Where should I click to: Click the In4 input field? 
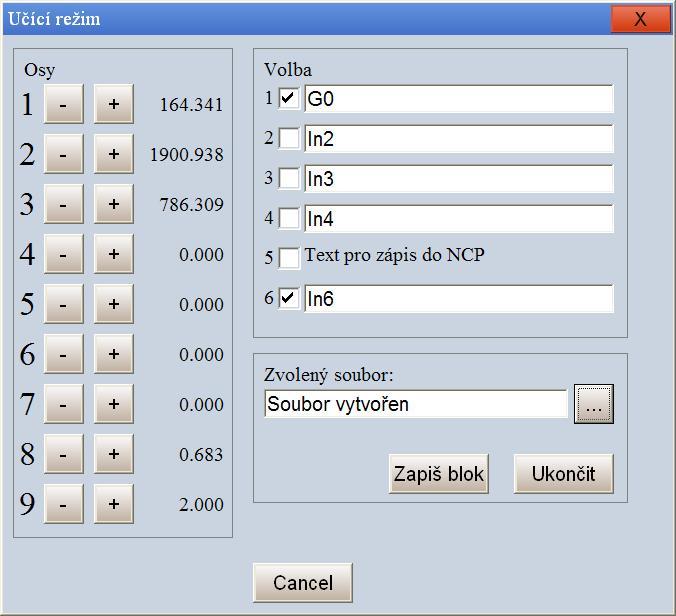point(458,218)
